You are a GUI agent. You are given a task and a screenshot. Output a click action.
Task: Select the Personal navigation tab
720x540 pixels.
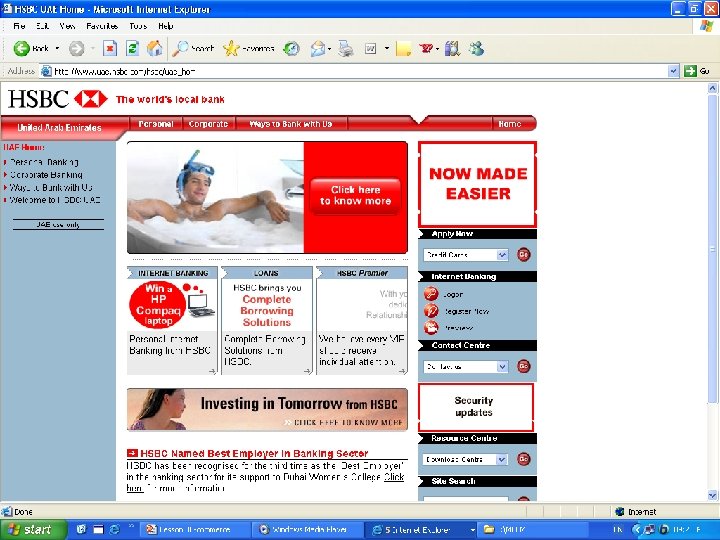[x=156, y=124]
